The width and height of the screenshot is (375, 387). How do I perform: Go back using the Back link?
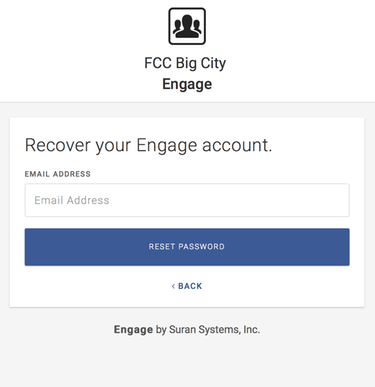[187, 286]
